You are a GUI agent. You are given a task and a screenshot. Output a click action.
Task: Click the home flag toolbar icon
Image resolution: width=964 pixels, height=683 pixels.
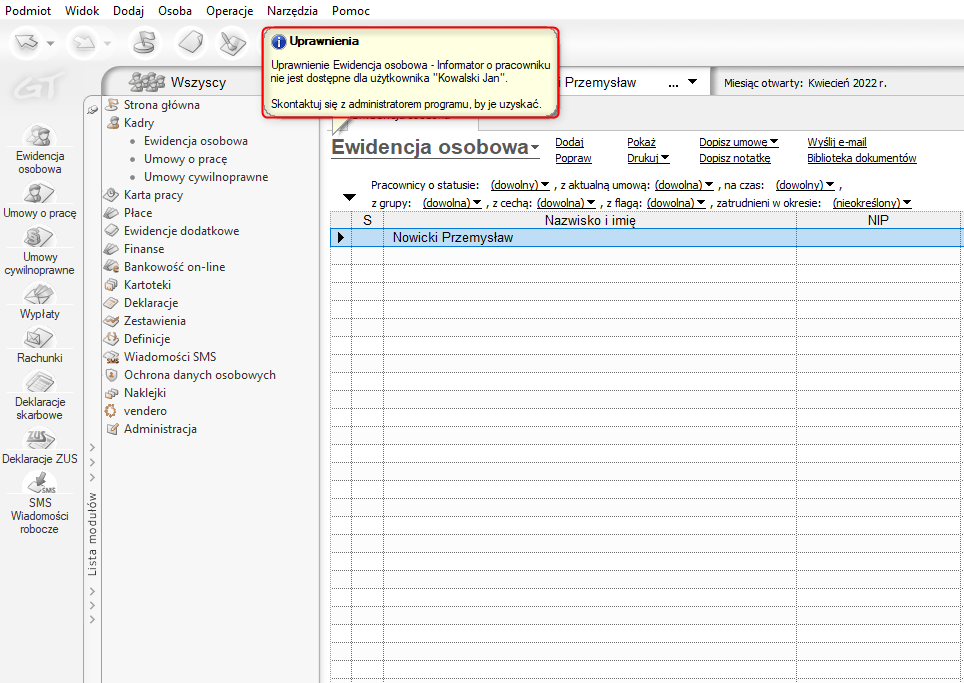pyautogui.click(x=146, y=43)
